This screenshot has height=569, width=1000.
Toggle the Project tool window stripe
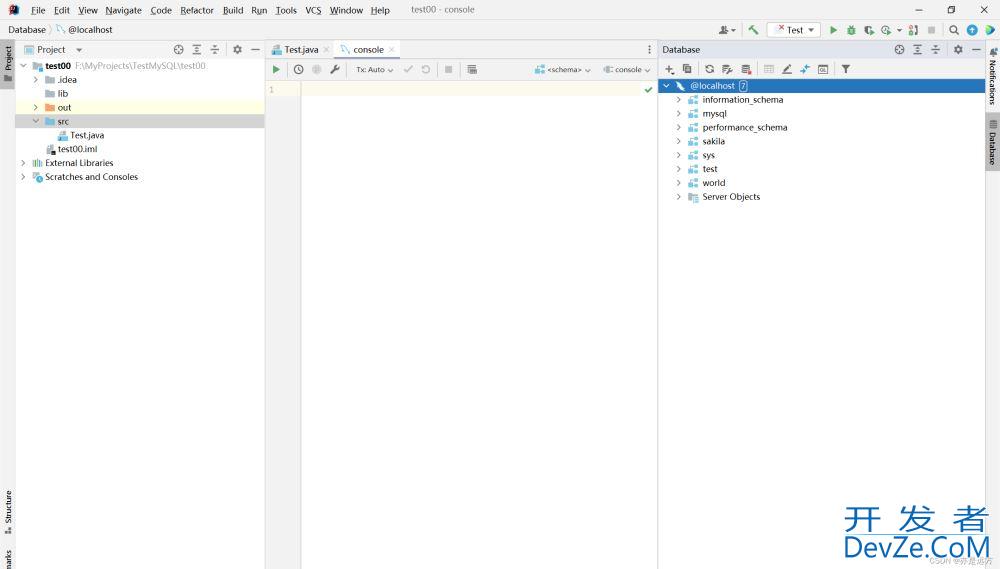pos(8,65)
